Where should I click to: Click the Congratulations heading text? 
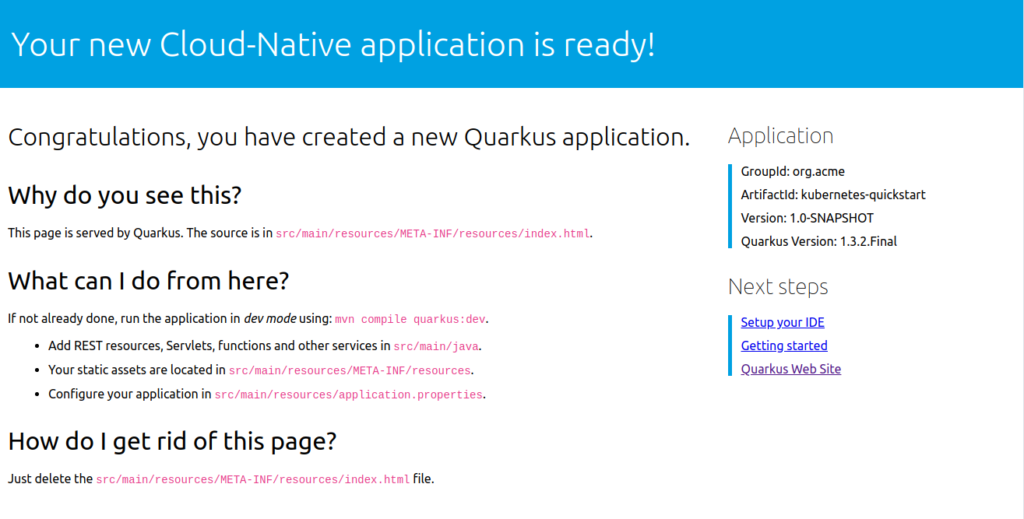[349, 138]
